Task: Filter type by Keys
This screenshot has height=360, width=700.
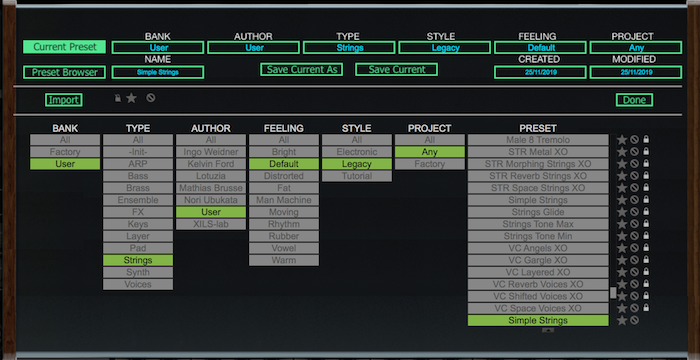Action: coord(138,224)
